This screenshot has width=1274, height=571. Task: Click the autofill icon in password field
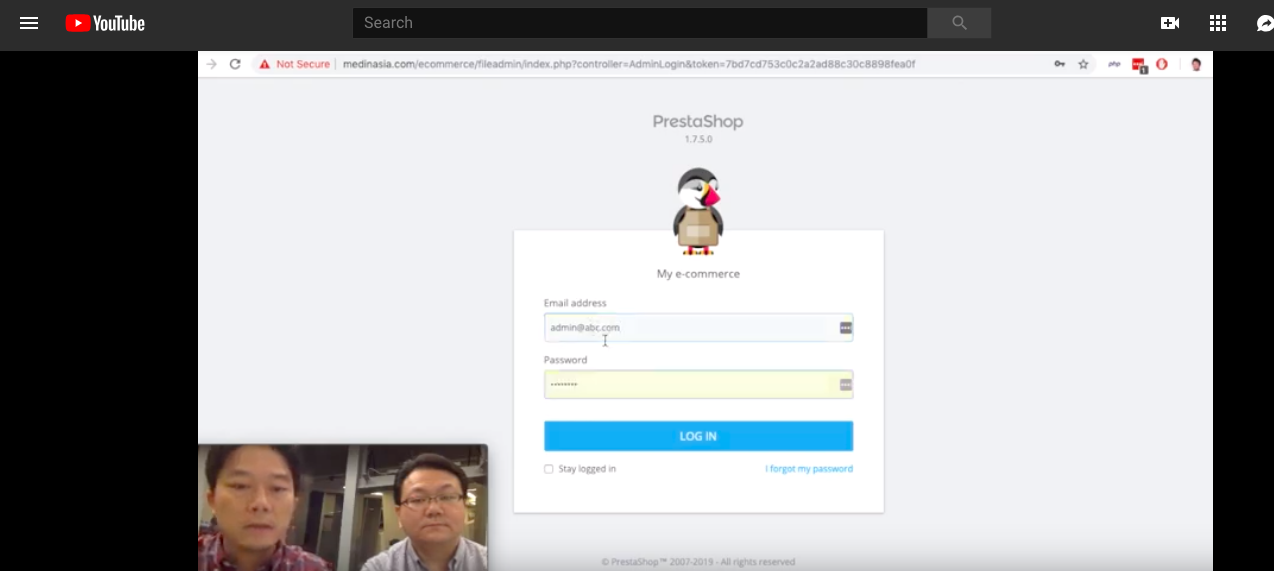tap(845, 384)
